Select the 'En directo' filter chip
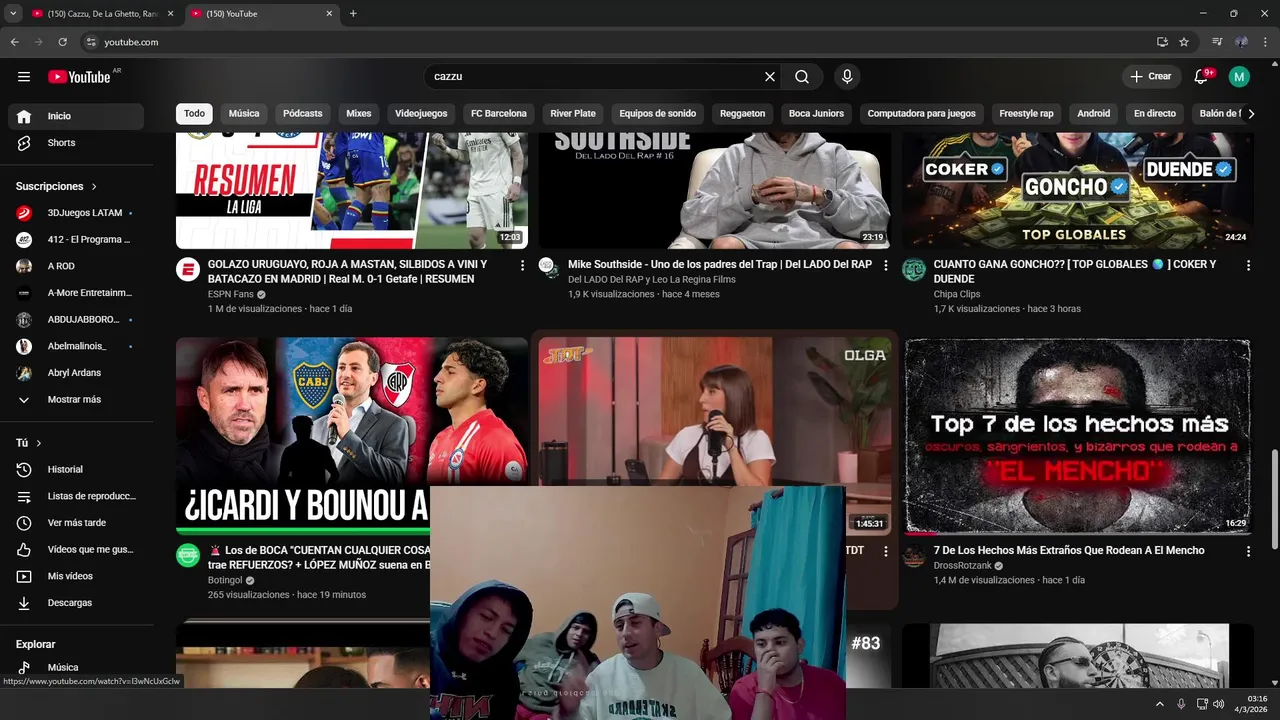Image resolution: width=1280 pixels, height=720 pixels. (1154, 113)
